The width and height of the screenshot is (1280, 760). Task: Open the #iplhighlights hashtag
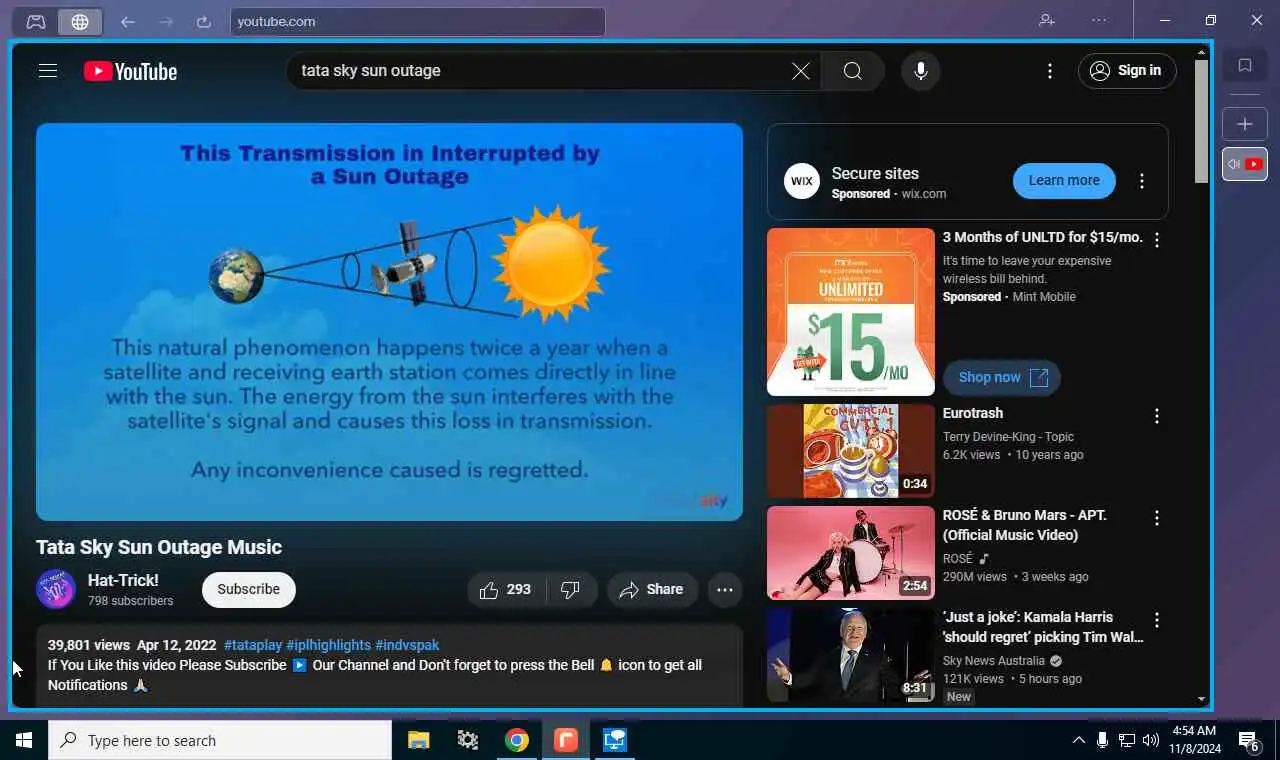[x=328, y=645]
